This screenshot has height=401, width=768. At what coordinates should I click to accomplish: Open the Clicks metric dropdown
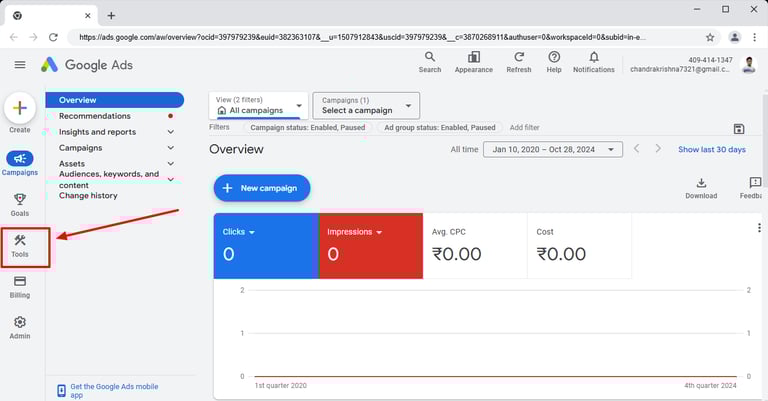pyautogui.click(x=239, y=232)
